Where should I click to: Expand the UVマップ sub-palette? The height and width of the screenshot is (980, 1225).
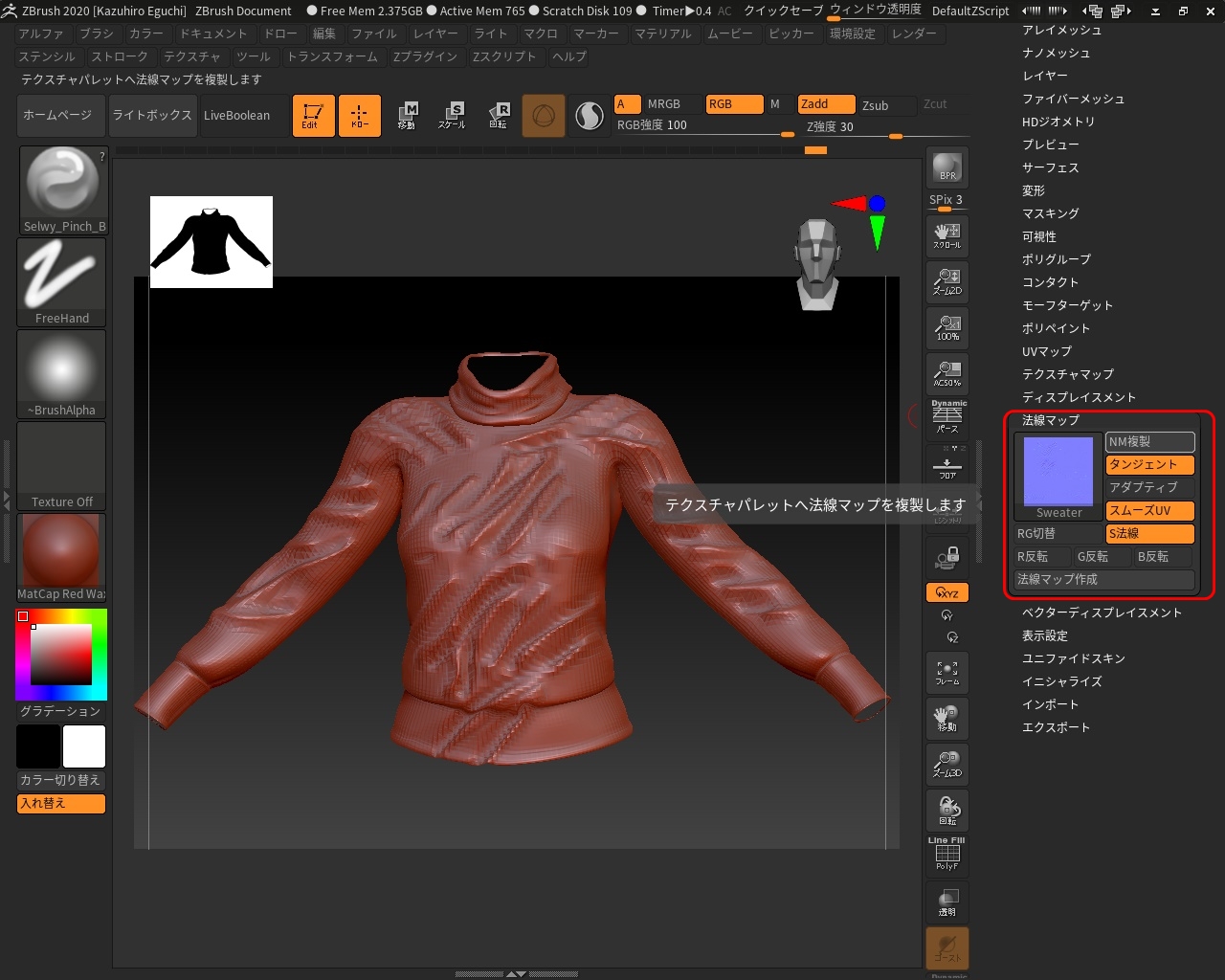tap(1047, 351)
